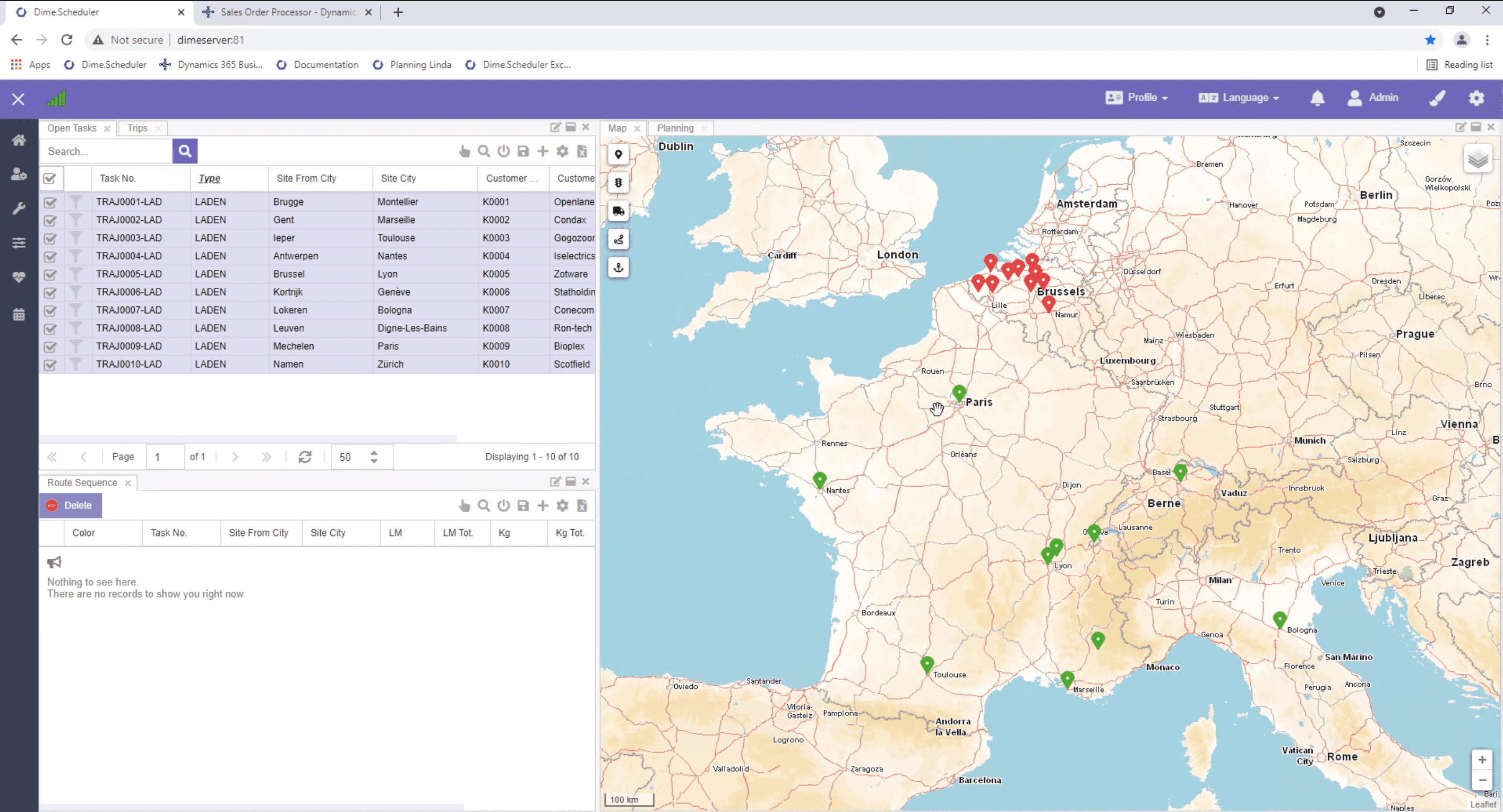Image resolution: width=1503 pixels, height=812 pixels.
Task: Open the map layers control
Action: [1479, 159]
